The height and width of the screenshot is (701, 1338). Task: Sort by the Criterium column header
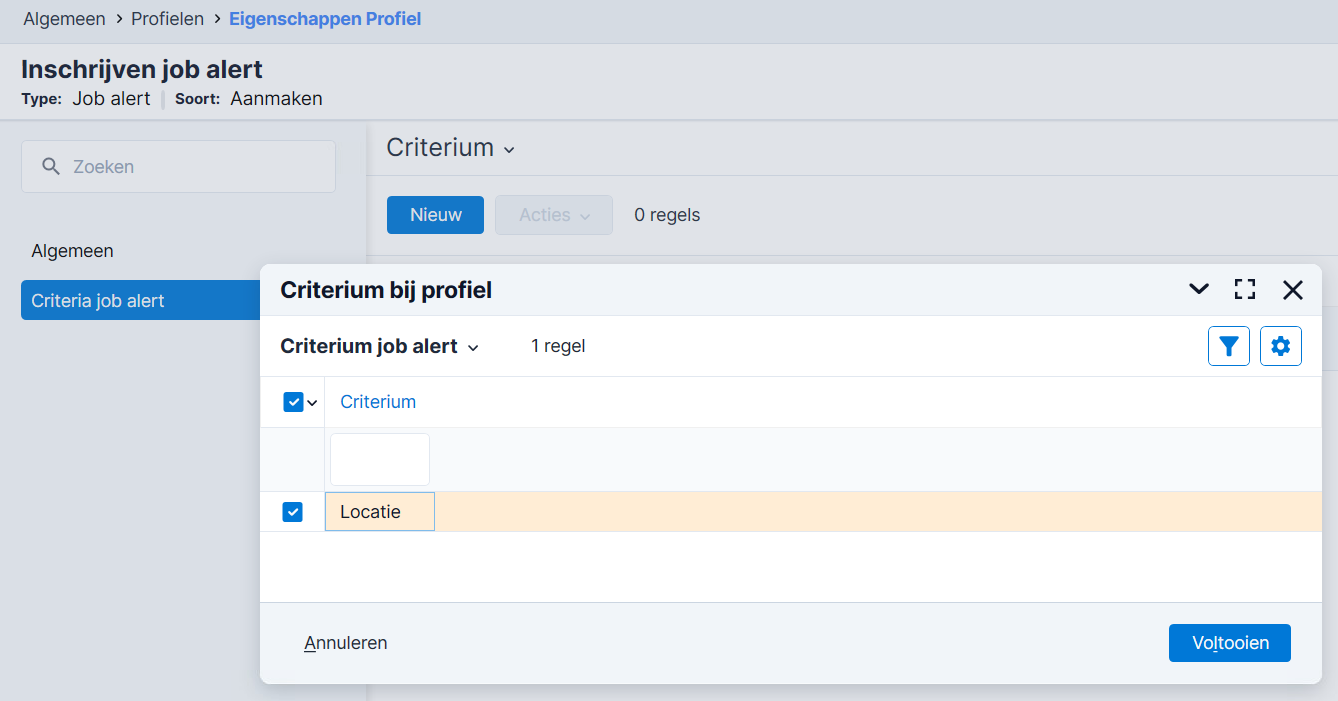click(x=378, y=402)
